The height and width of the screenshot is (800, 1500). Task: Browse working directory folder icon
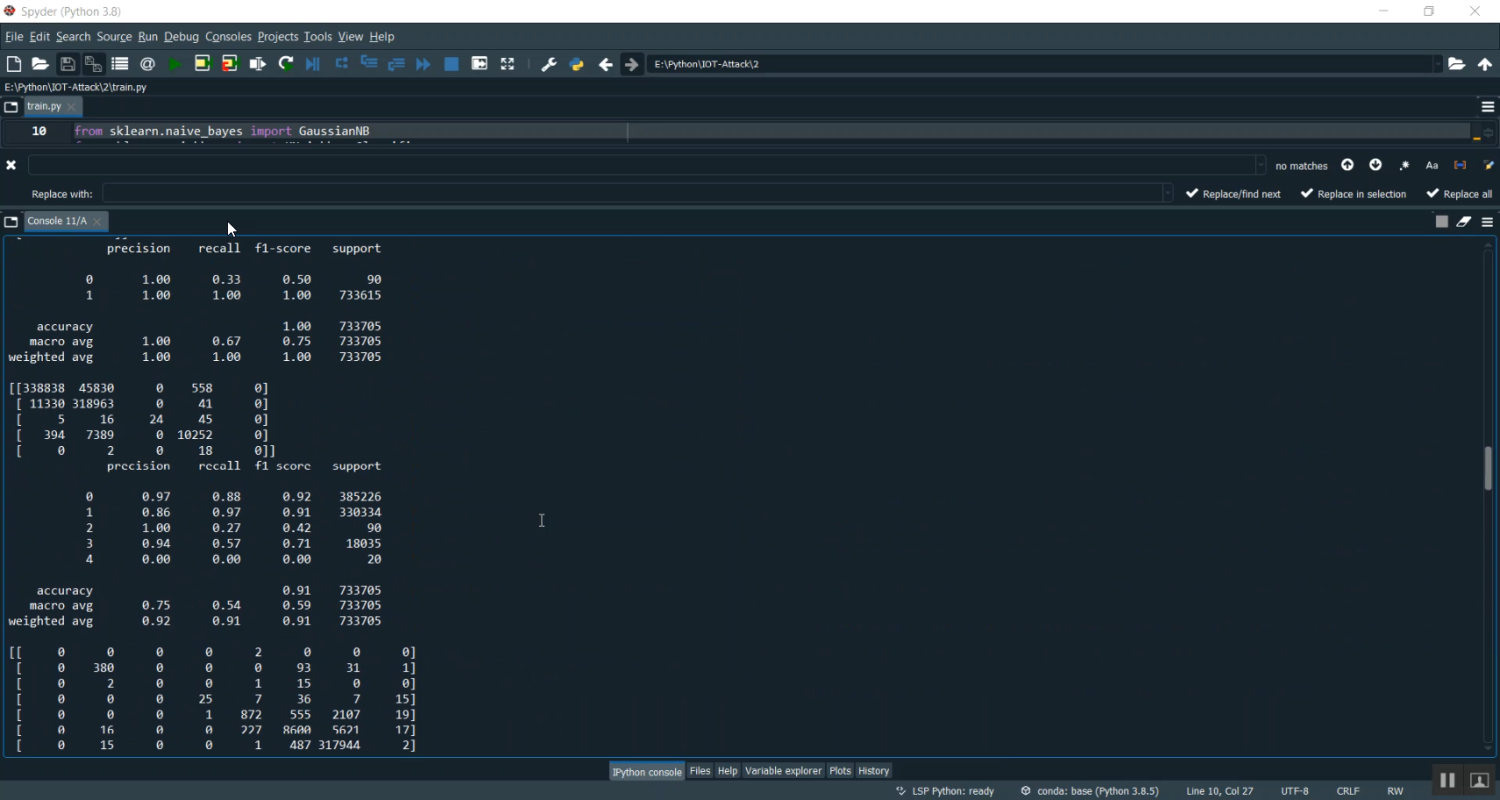(1457, 64)
